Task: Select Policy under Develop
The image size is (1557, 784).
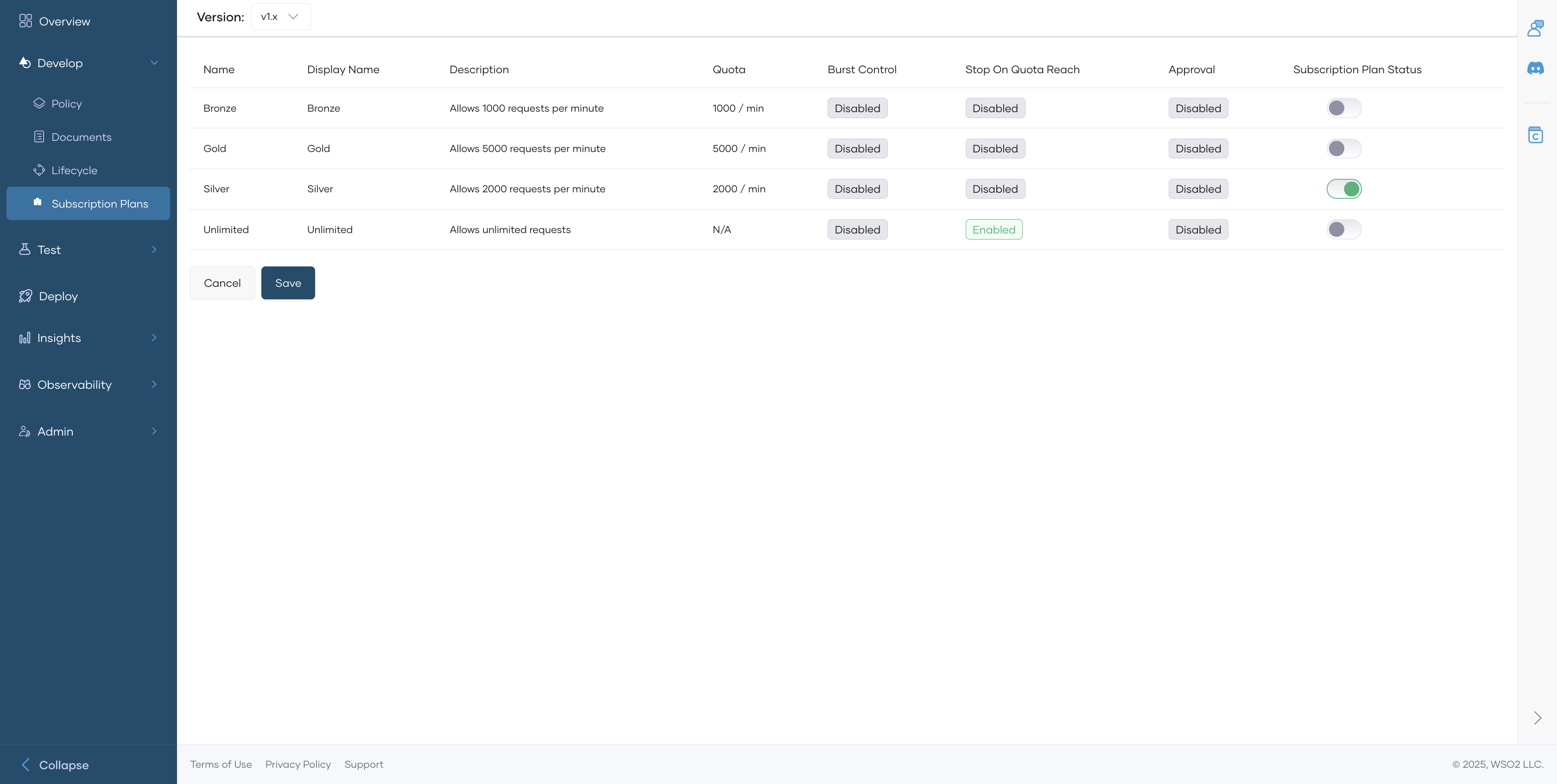Action: coord(67,103)
